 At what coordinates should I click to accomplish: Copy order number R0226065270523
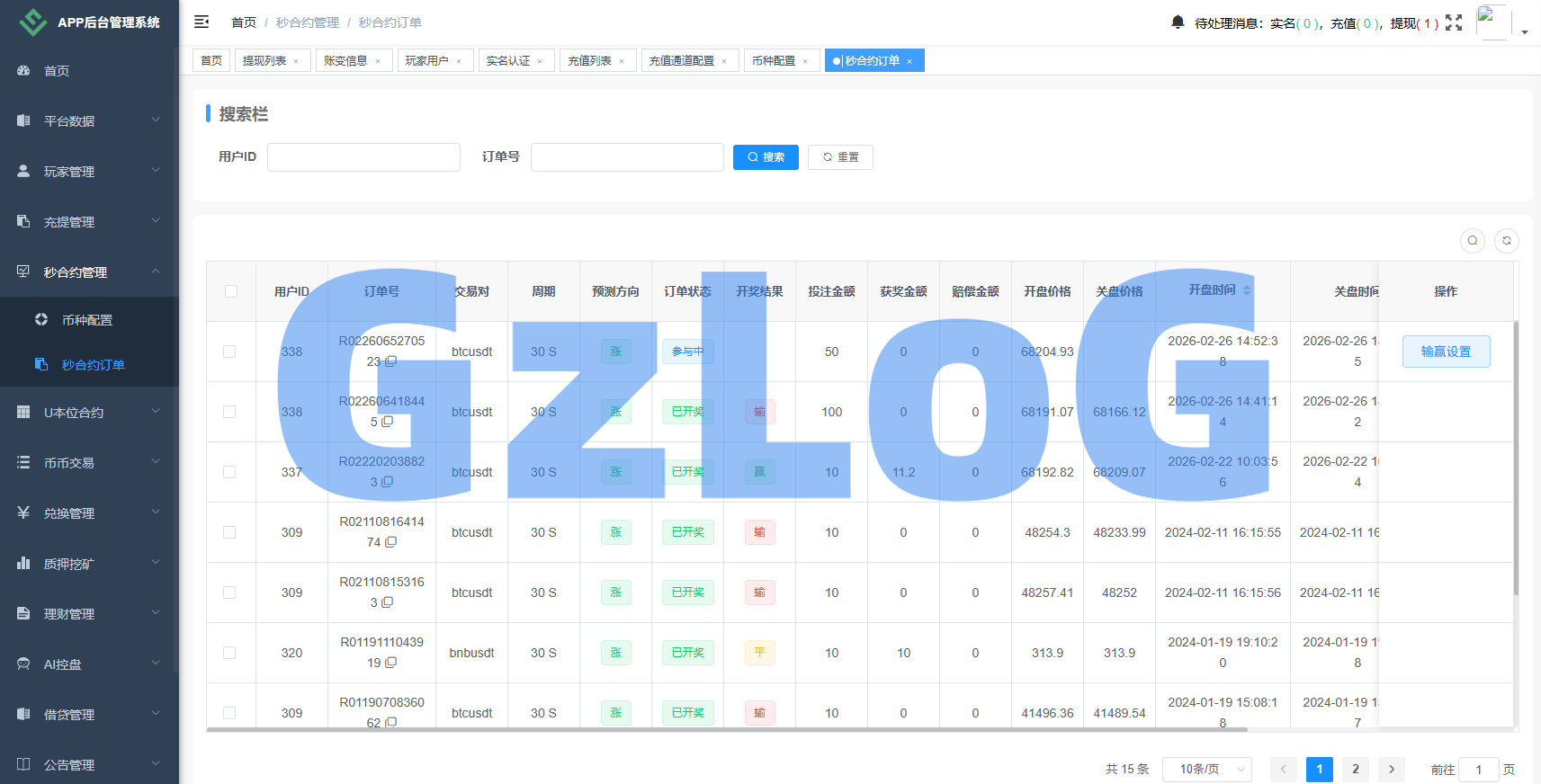click(x=391, y=361)
